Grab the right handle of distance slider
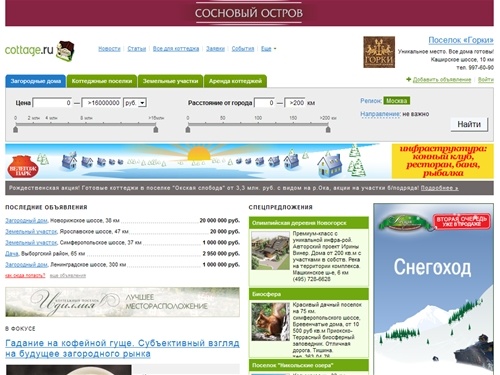The width and height of the screenshot is (500, 375). click(328, 129)
